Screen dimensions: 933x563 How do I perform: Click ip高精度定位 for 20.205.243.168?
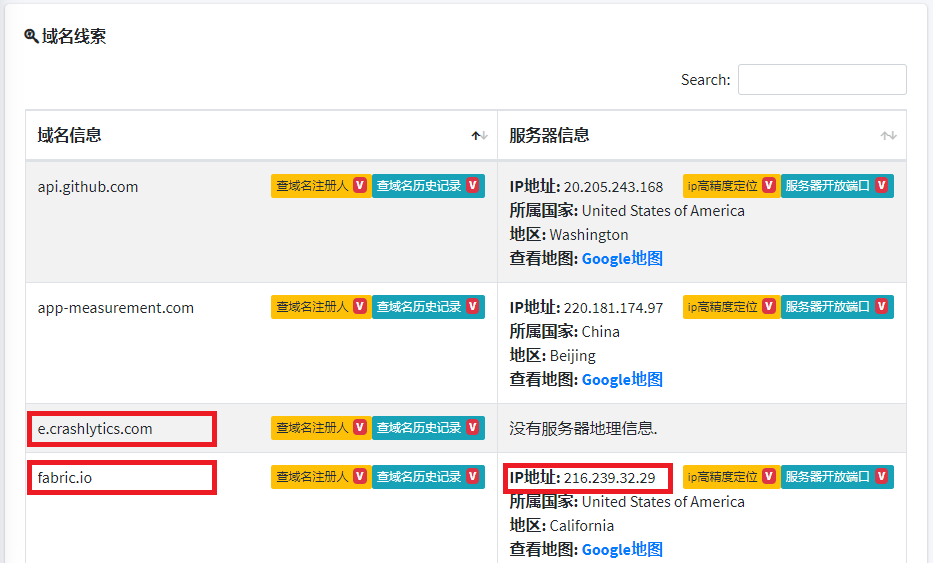731,186
